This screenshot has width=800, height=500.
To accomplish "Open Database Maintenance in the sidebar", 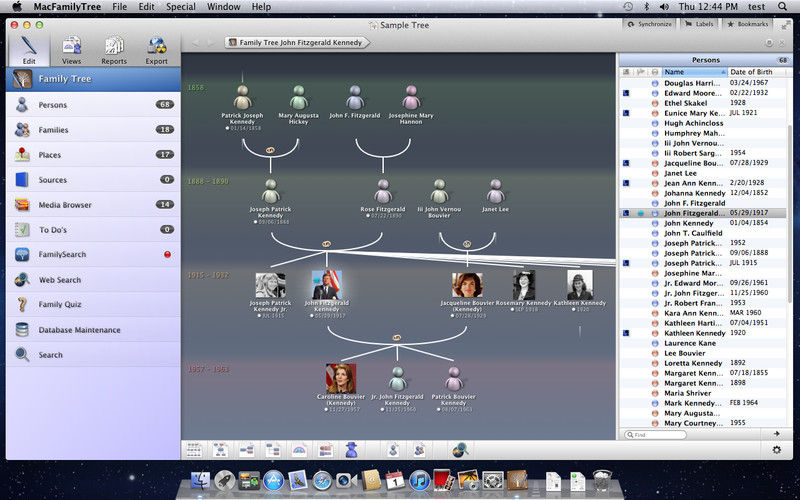I will [93, 330].
